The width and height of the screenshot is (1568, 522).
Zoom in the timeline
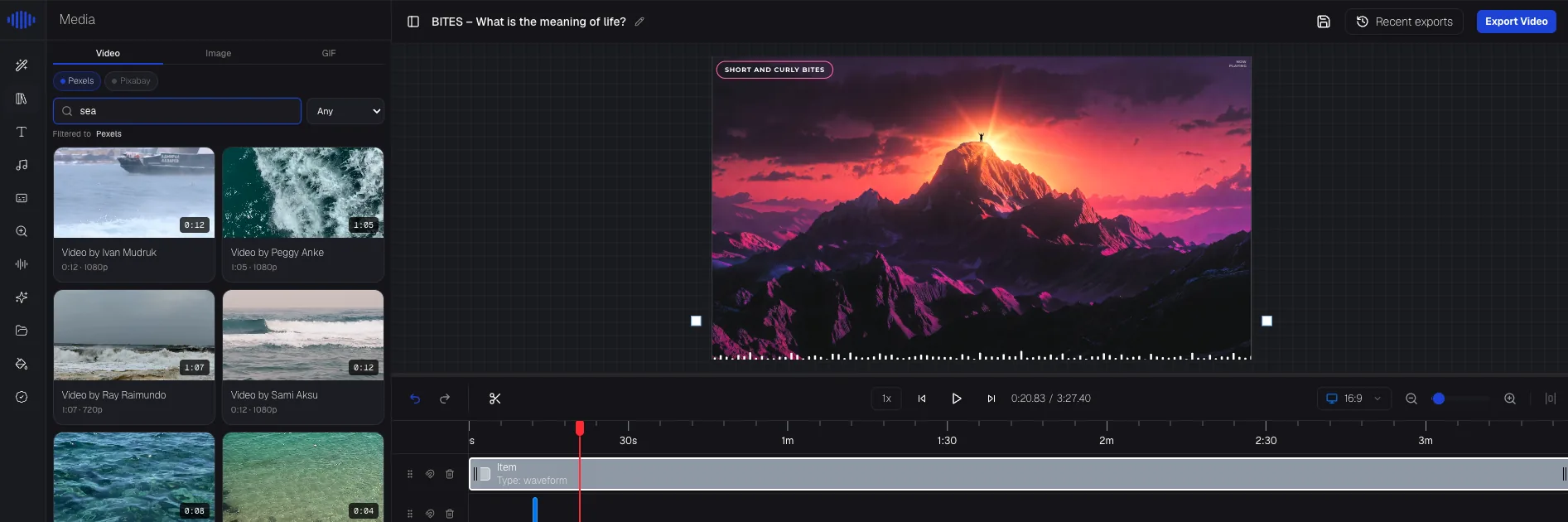1510,399
